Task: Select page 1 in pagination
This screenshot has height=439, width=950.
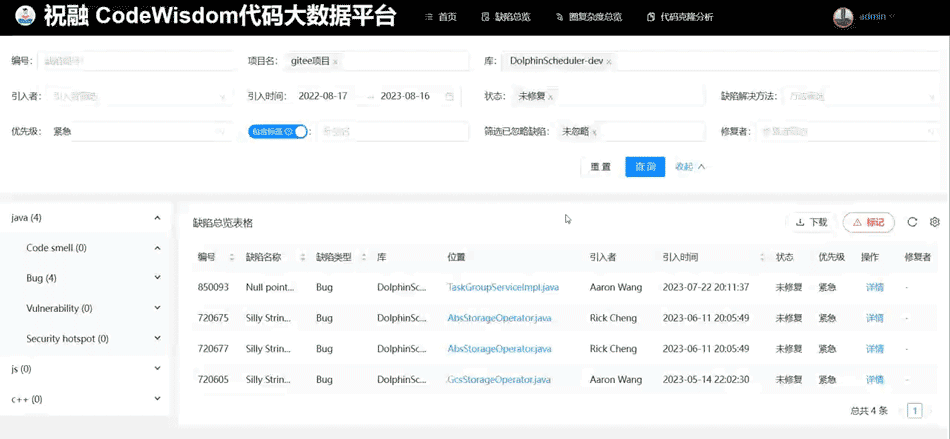Action: click(914, 411)
